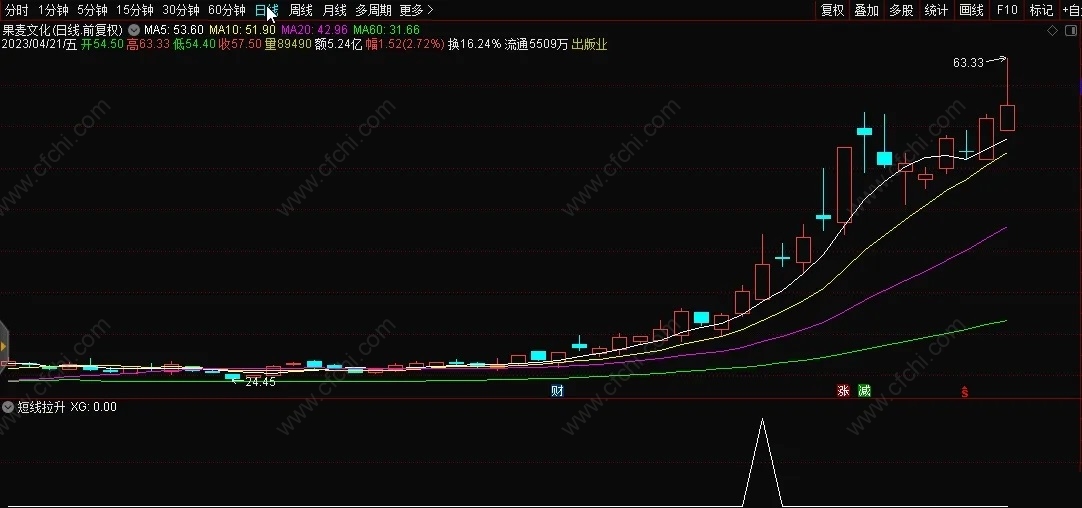This screenshot has height=508, width=1082.
Task: Click the MA60: 31.66 label
Action: click(x=386, y=30)
